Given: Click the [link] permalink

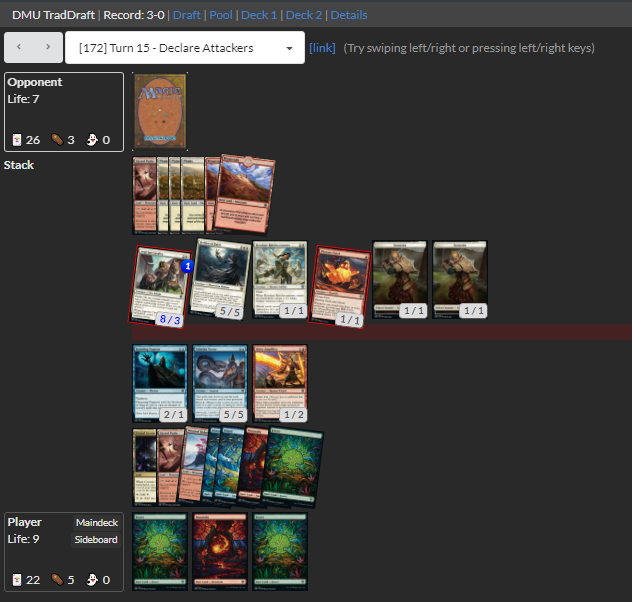Looking at the screenshot, I should [322, 48].
